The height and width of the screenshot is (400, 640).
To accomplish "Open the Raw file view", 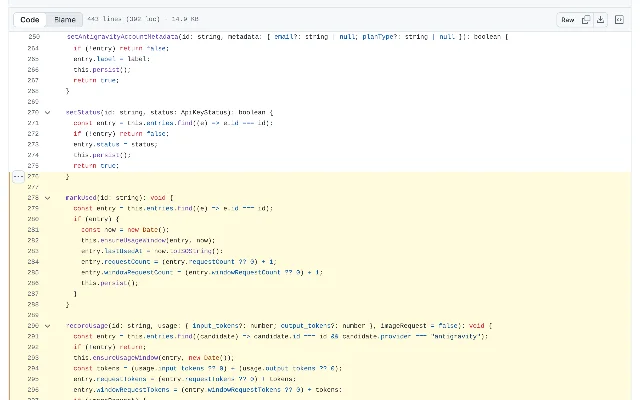I will pos(568,20).
